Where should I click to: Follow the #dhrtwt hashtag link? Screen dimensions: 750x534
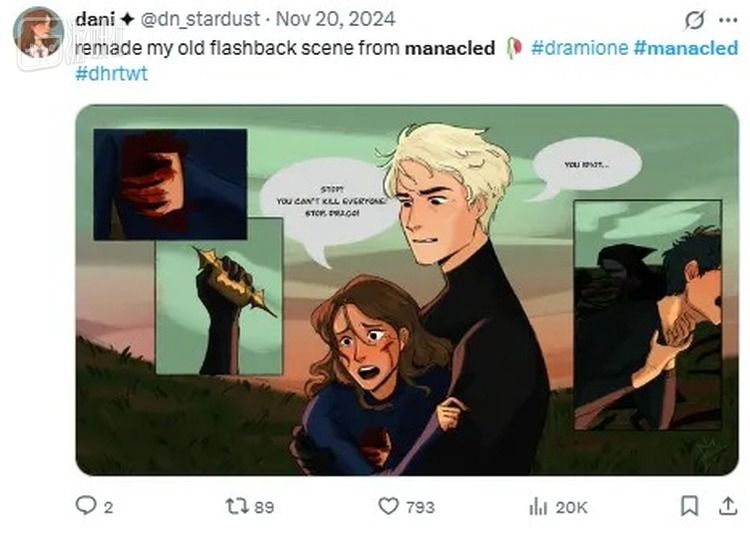(x=111, y=73)
